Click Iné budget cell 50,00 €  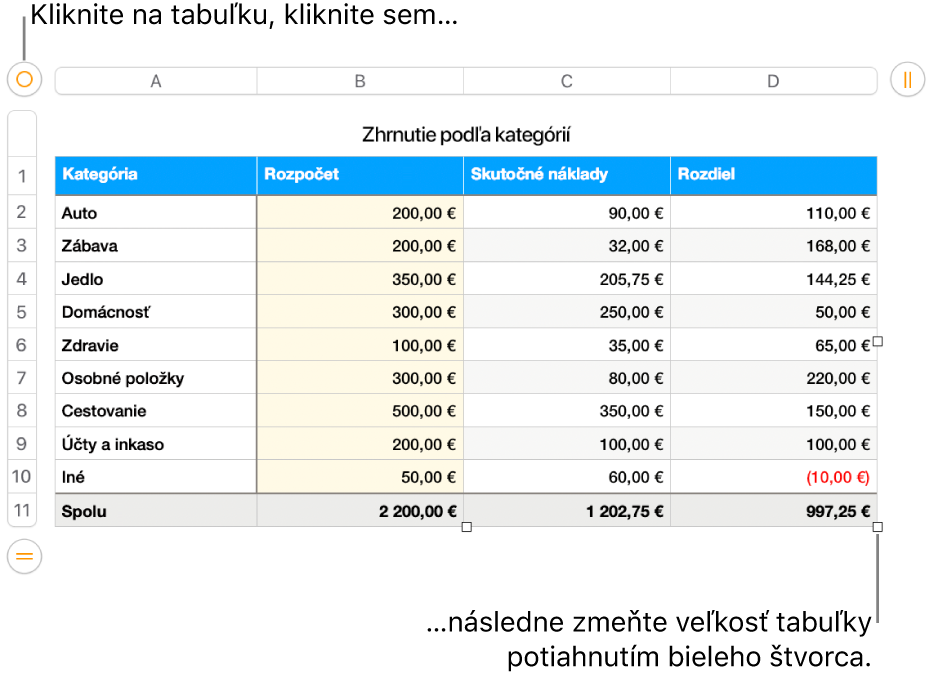[x=360, y=477]
